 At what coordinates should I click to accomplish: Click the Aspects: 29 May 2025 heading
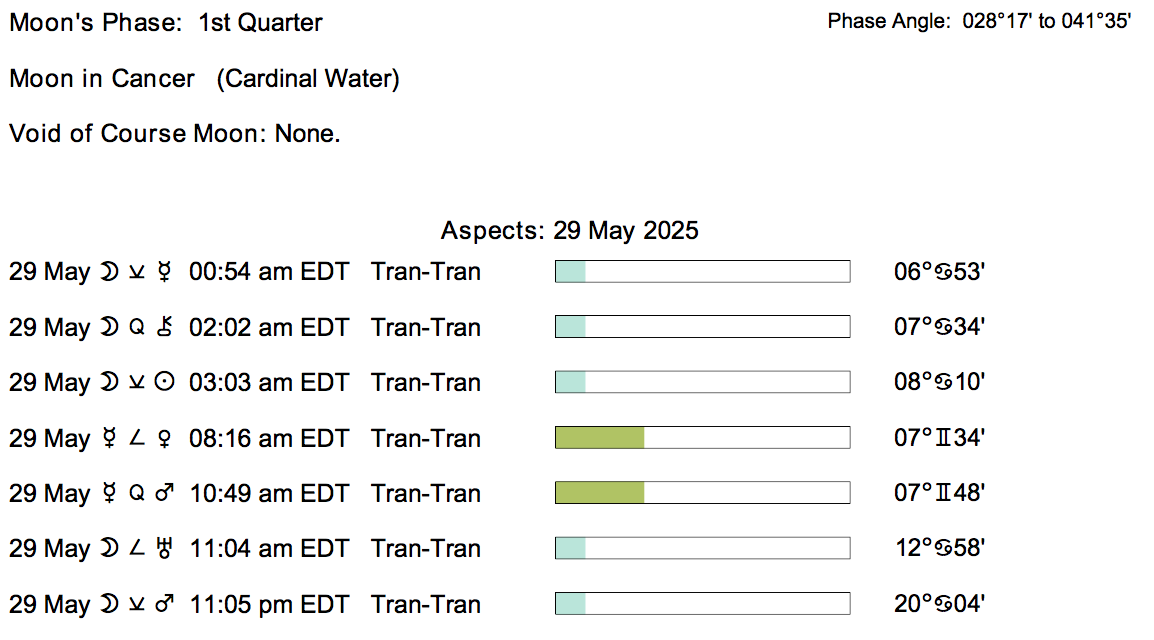[x=569, y=231]
